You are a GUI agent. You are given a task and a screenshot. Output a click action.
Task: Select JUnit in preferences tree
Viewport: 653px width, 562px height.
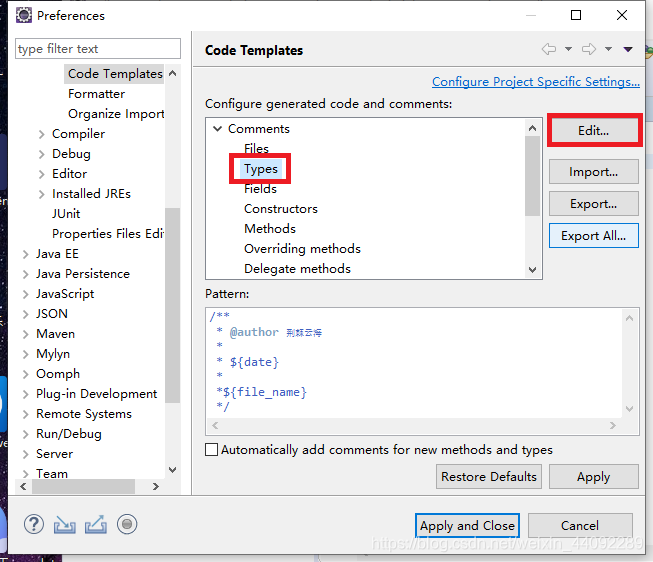pos(66,214)
